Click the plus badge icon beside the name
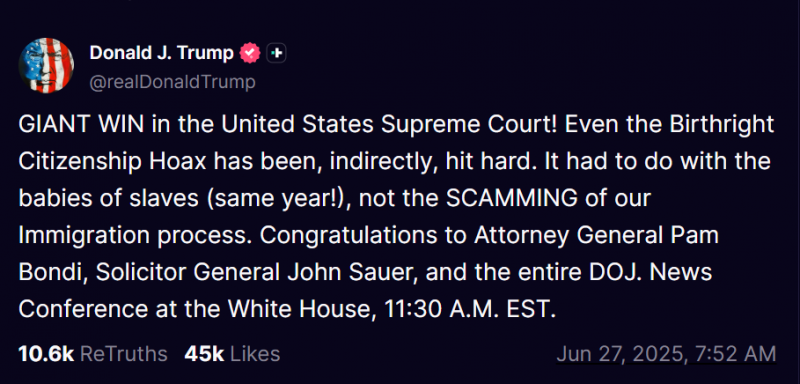This screenshot has width=800, height=384. pyautogui.click(x=277, y=53)
